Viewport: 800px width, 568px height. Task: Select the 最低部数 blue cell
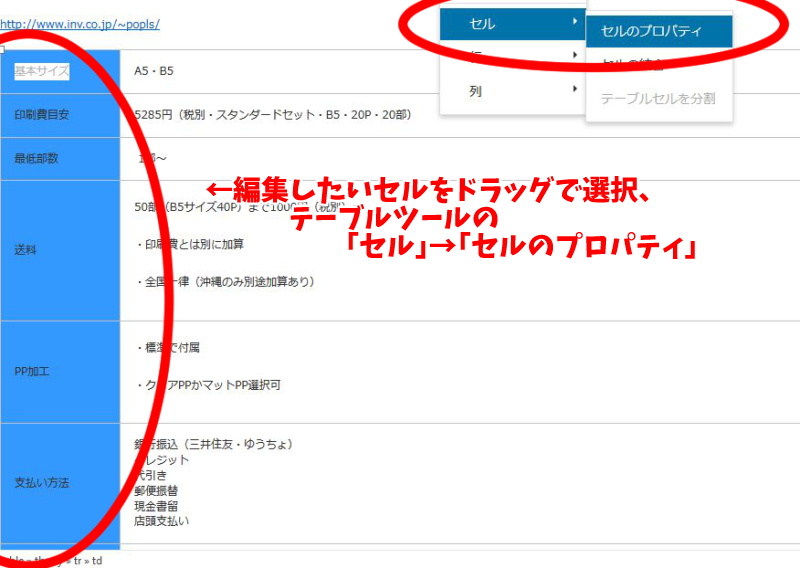[36, 158]
